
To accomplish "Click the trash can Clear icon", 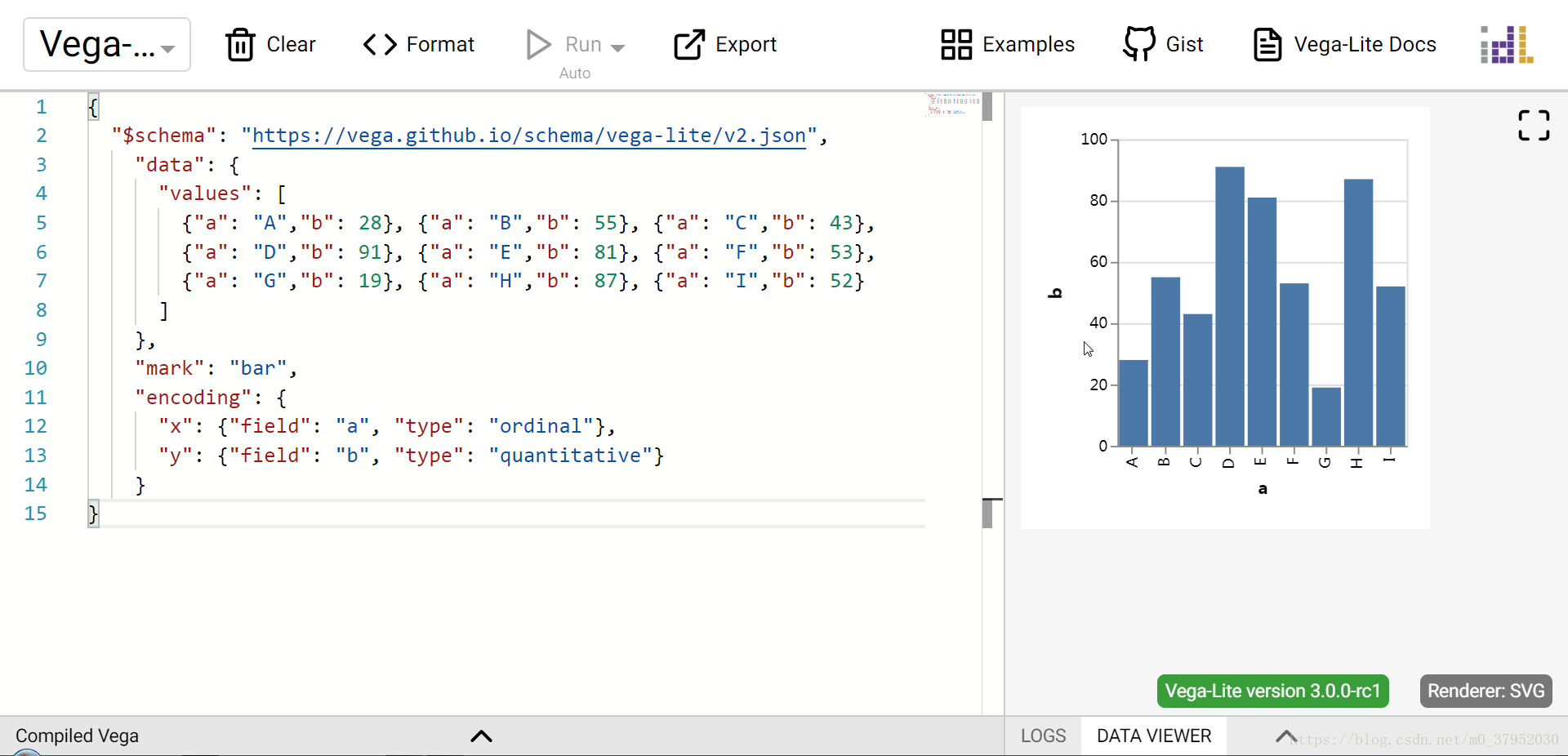I will coord(240,44).
